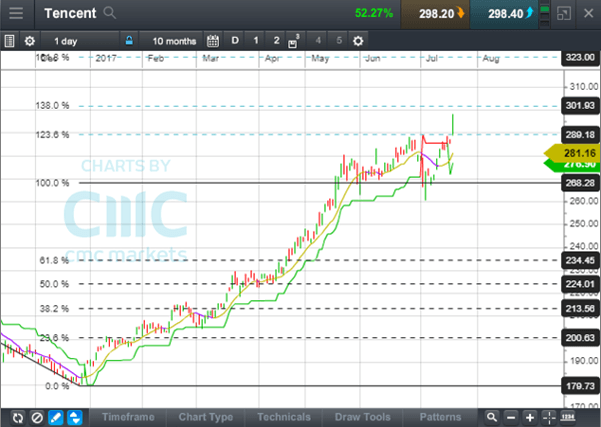
Task: Open the Technicals menu
Action: click(284, 417)
